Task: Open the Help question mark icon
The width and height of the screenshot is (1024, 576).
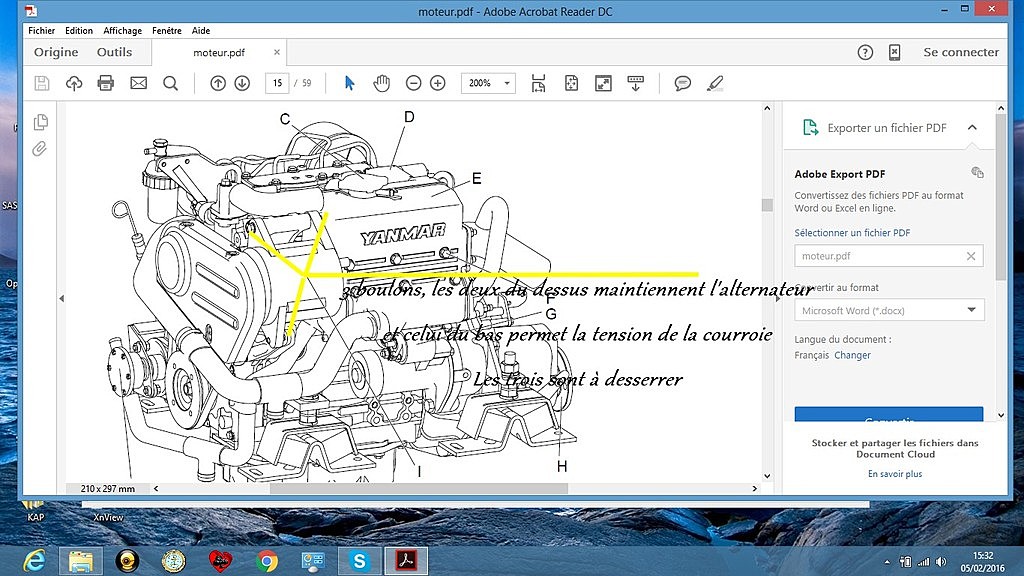Action: pos(865,52)
